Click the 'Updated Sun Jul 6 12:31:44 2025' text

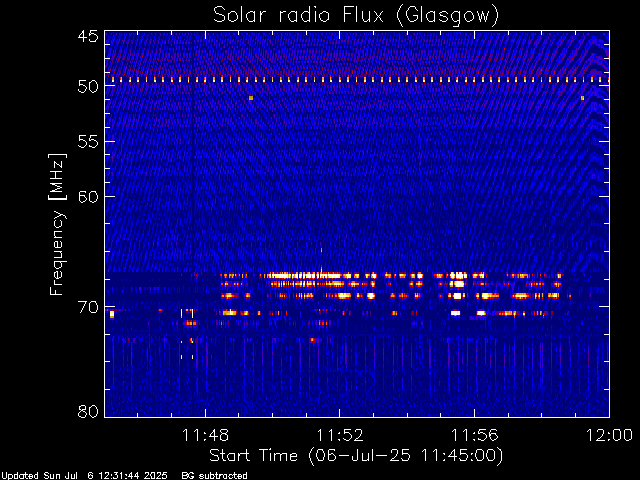84,476
